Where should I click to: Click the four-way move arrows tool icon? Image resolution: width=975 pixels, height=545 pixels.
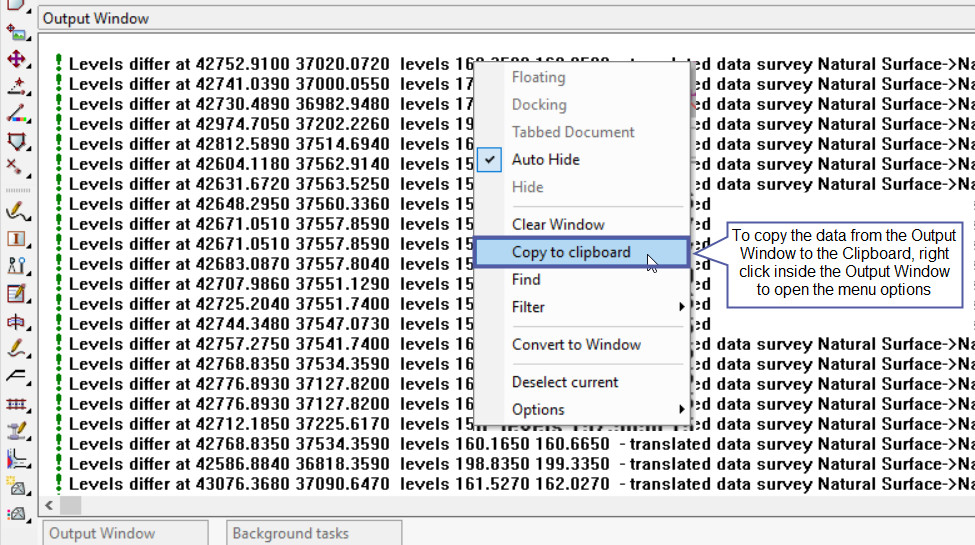(x=15, y=59)
